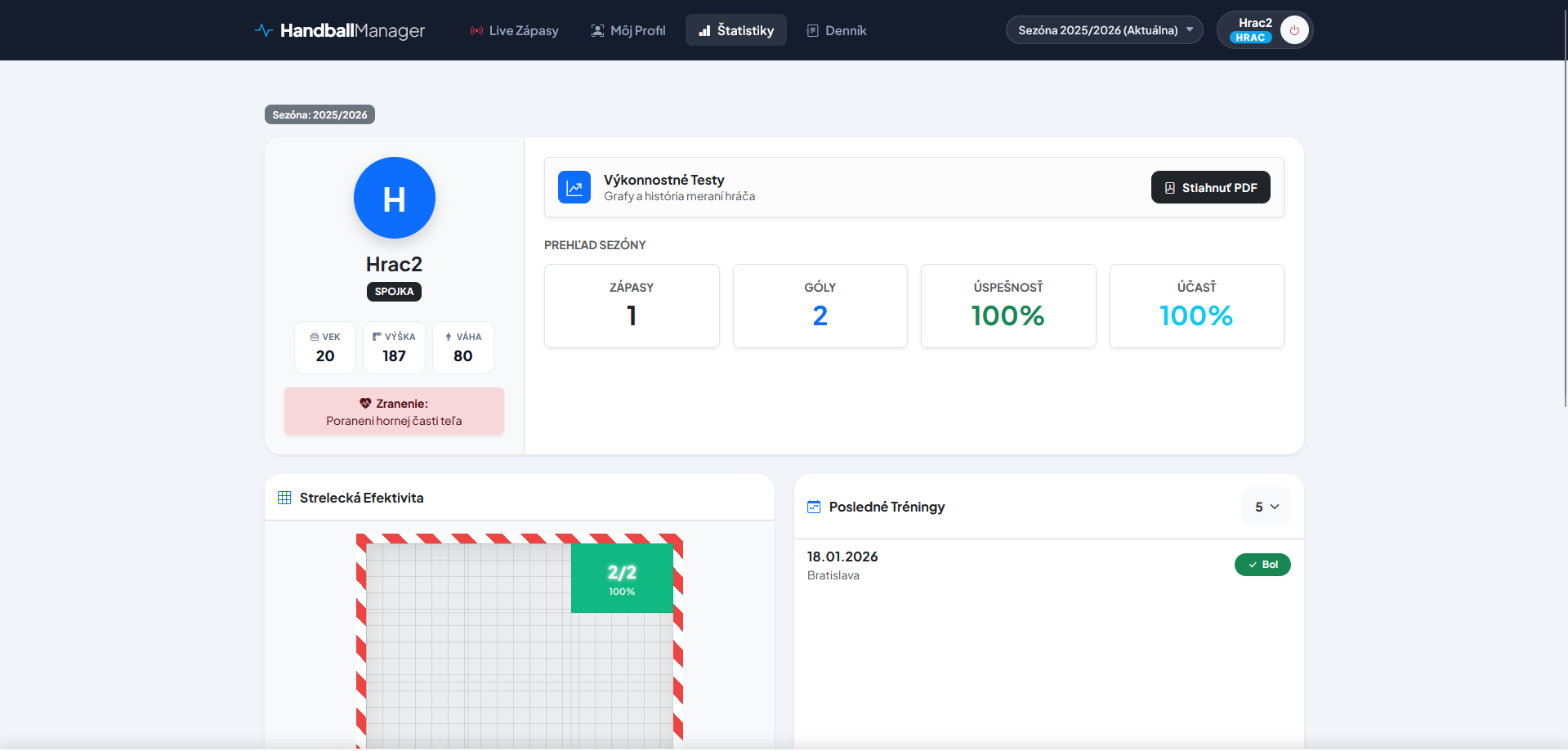Click the red power logout icon
This screenshot has height=751, width=1568.
pyautogui.click(x=1293, y=30)
